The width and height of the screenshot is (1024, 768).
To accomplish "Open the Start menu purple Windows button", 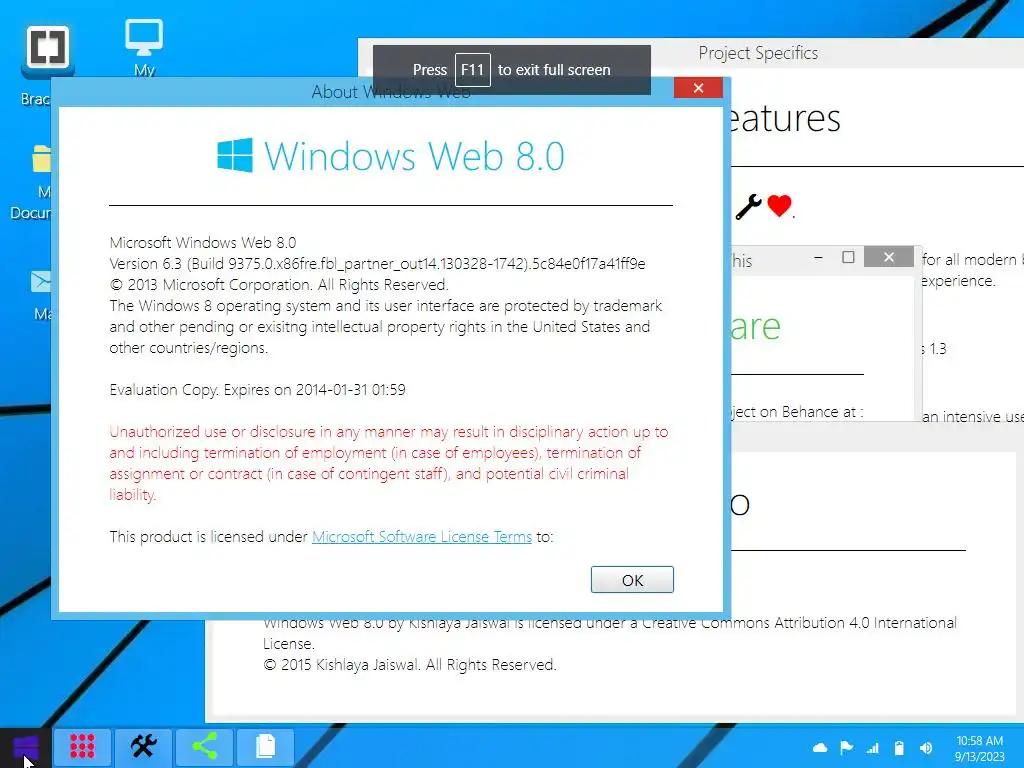I will pyautogui.click(x=26, y=748).
